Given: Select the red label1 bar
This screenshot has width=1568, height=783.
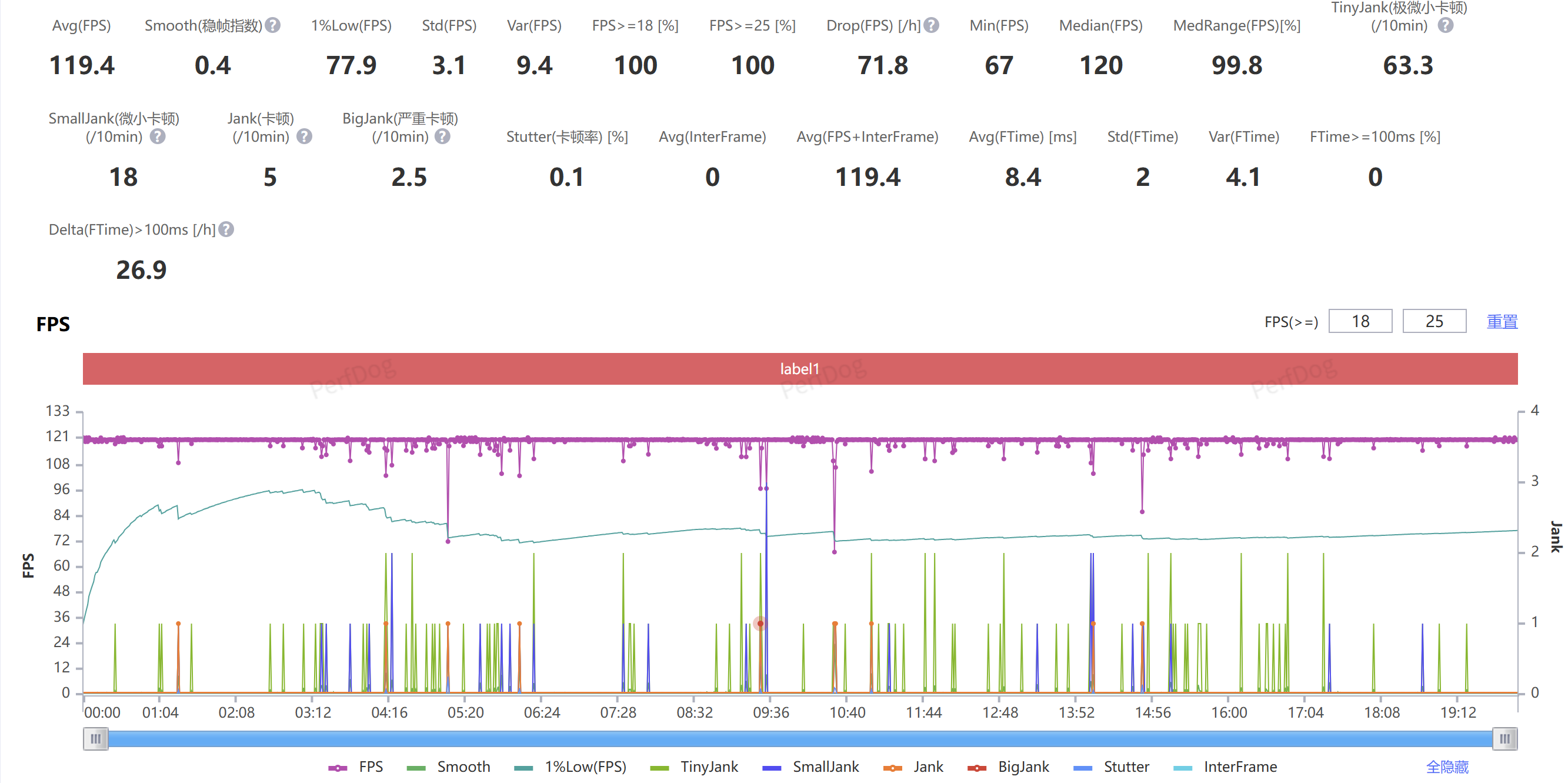Looking at the screenshot, I should 800,369.
